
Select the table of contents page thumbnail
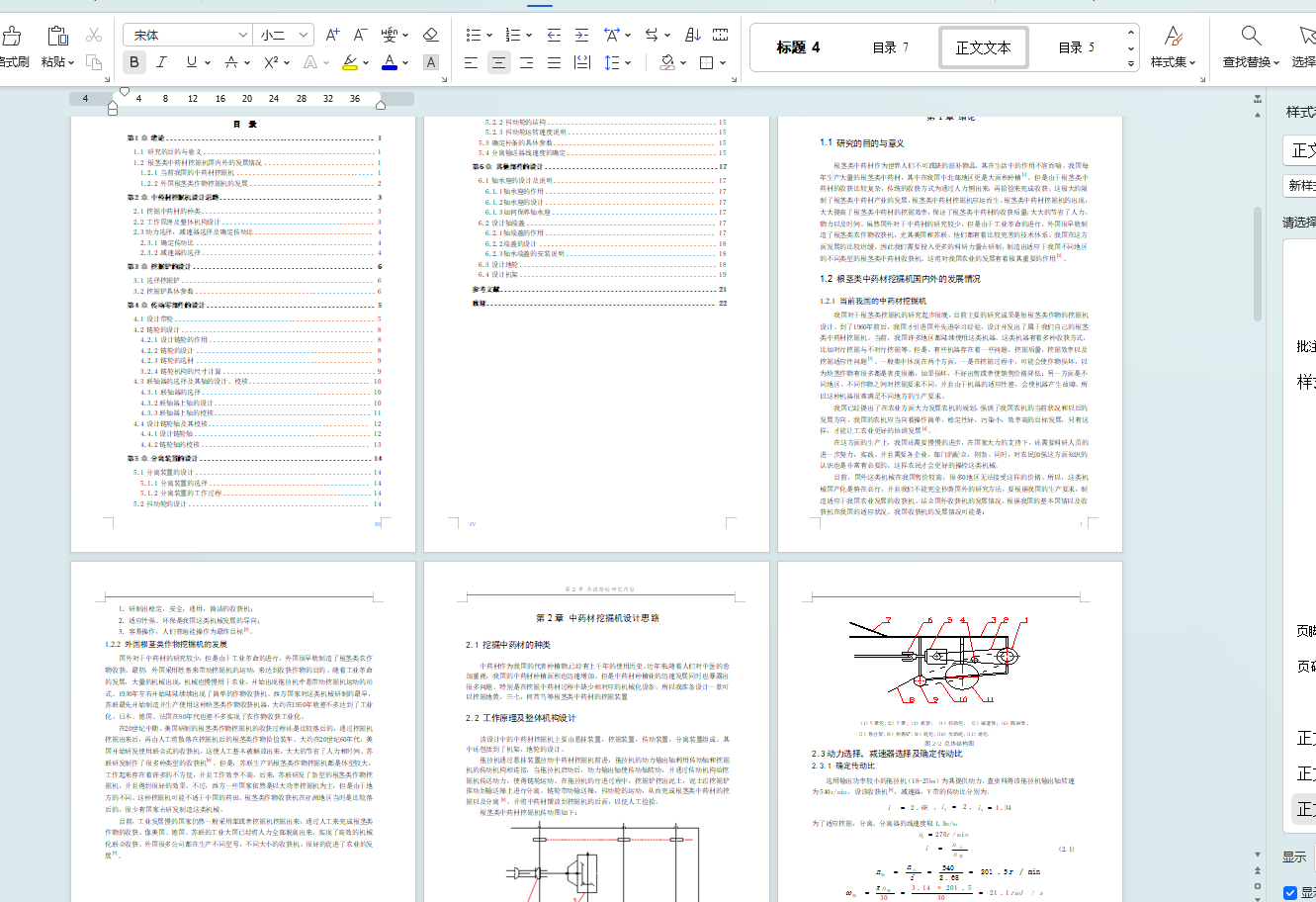tap(243, 333)
